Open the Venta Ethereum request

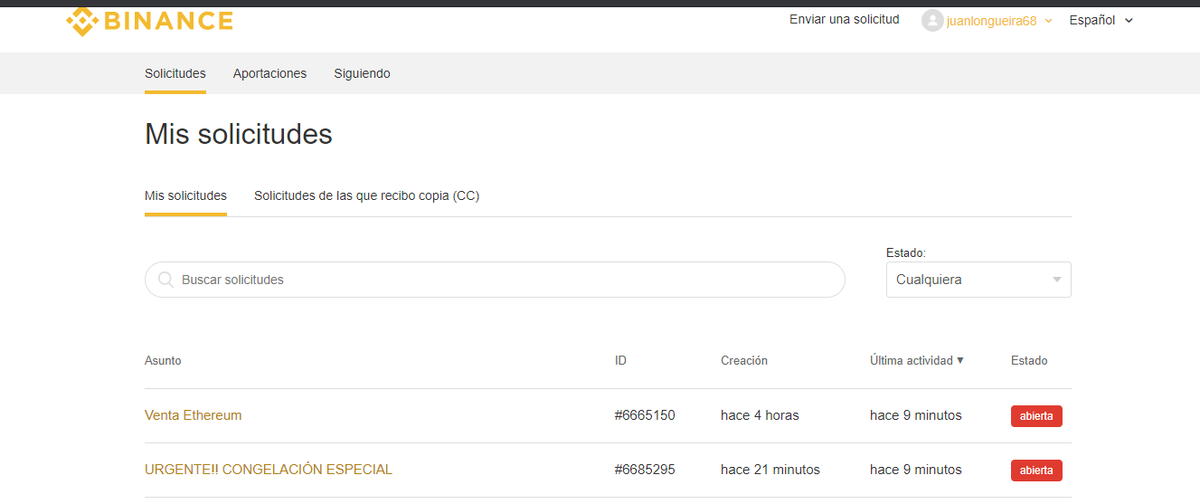point(193,415)
